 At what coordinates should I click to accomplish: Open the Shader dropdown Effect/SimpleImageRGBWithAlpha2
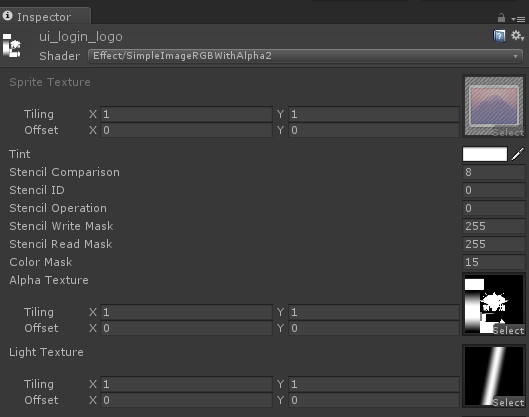(305, 56)
